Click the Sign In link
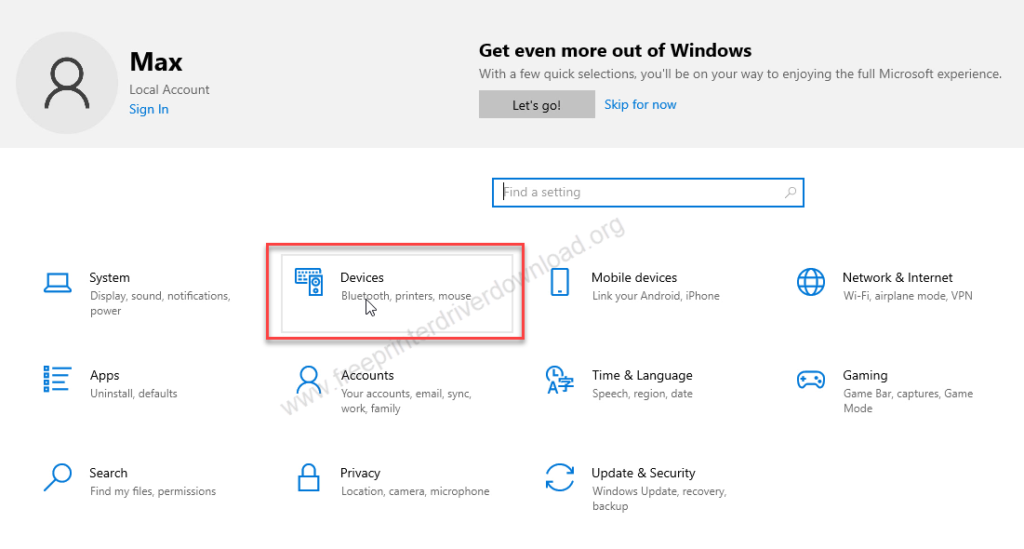Viewport: 1024px width, 549px height. 149,109
